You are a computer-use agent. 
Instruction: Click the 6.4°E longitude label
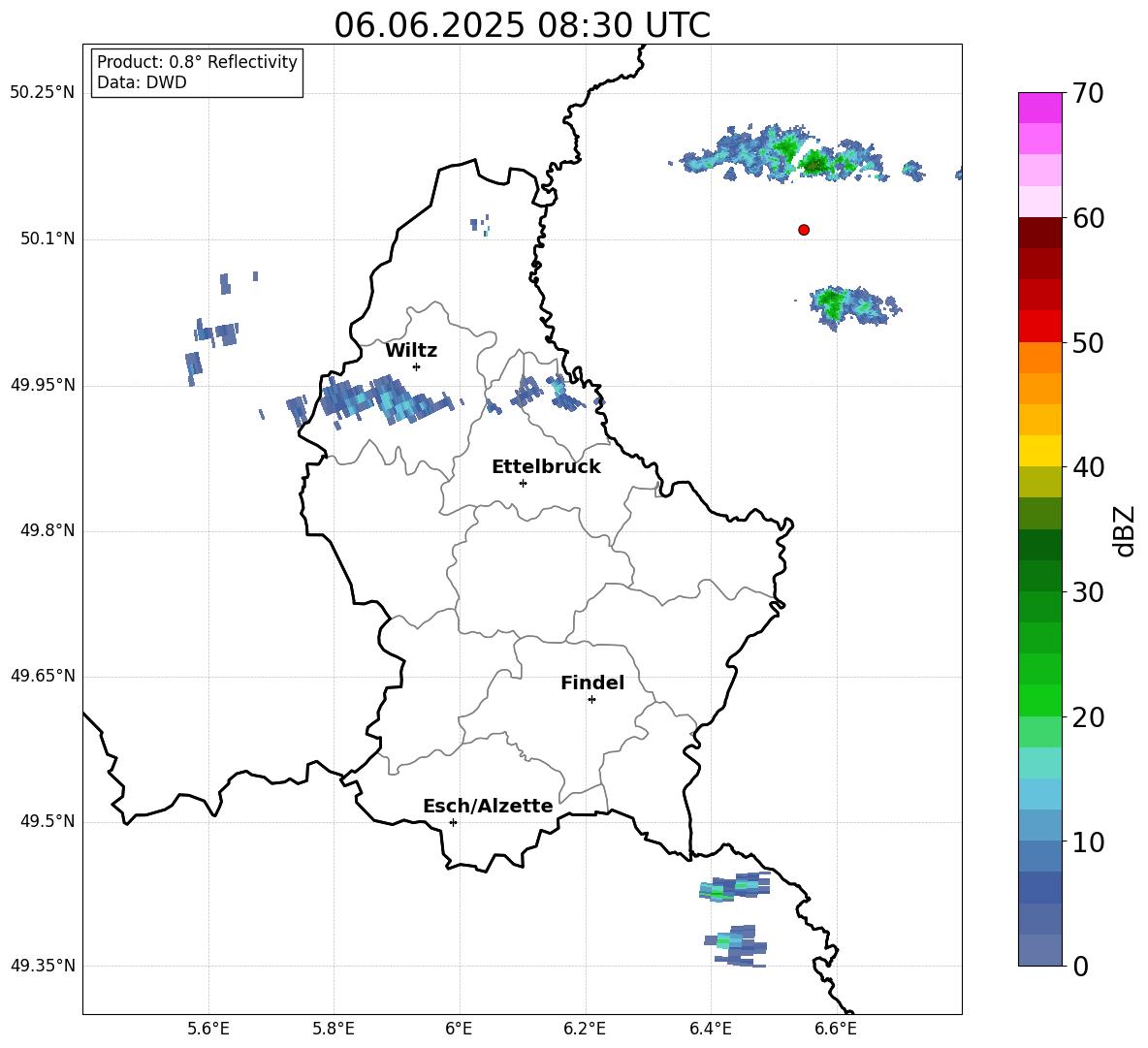(710, 1029)
